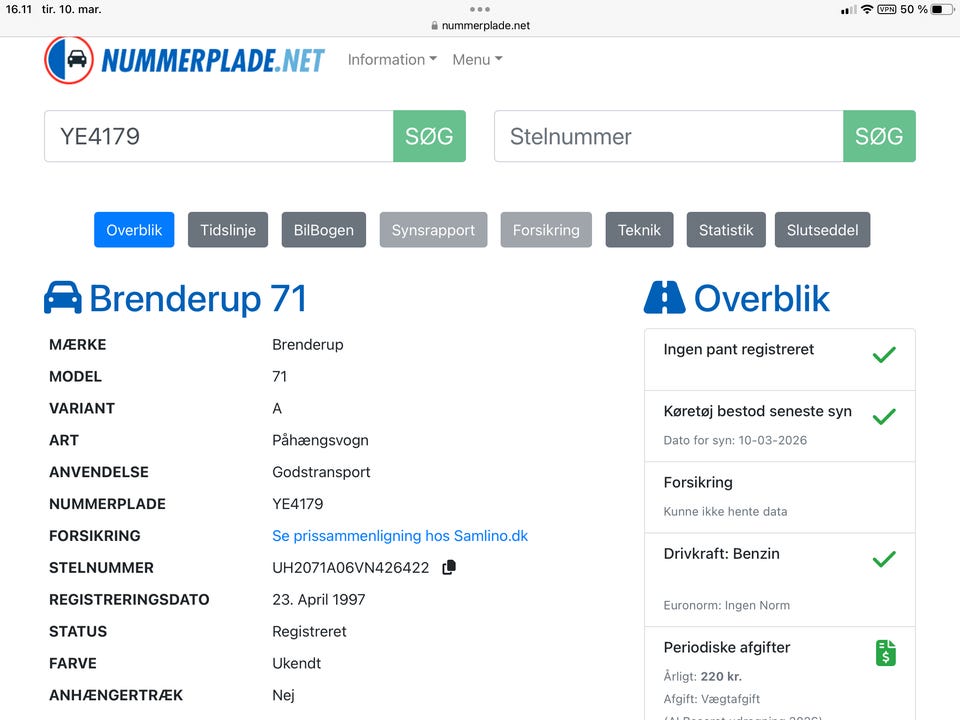This screenshot has height=720, width=960.
Task: Open the Synsrapport tab
Action: click(x=433, y=230)
